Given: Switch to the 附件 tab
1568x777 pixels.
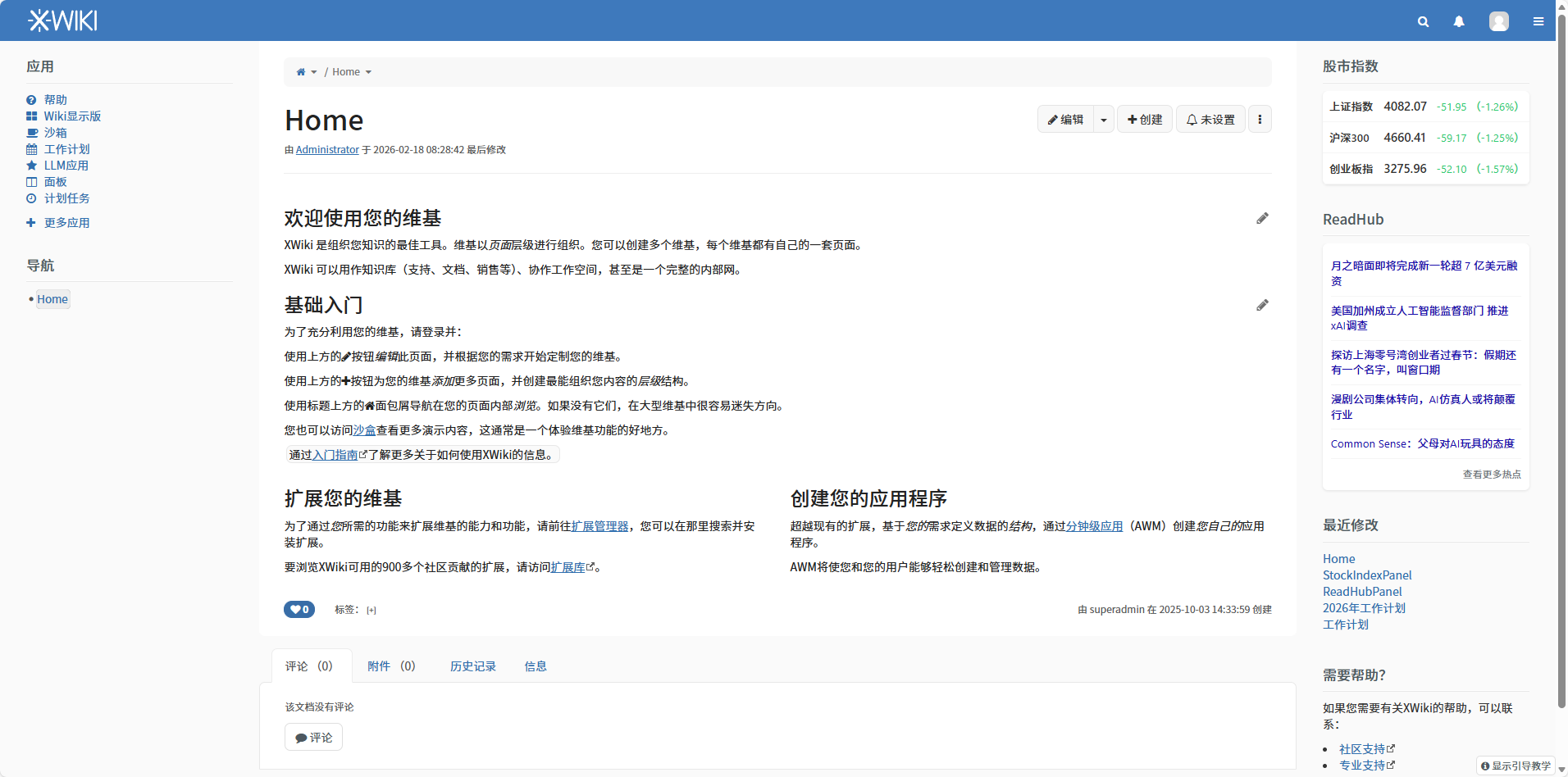Looking at the screenshot, I should (390, 666).
